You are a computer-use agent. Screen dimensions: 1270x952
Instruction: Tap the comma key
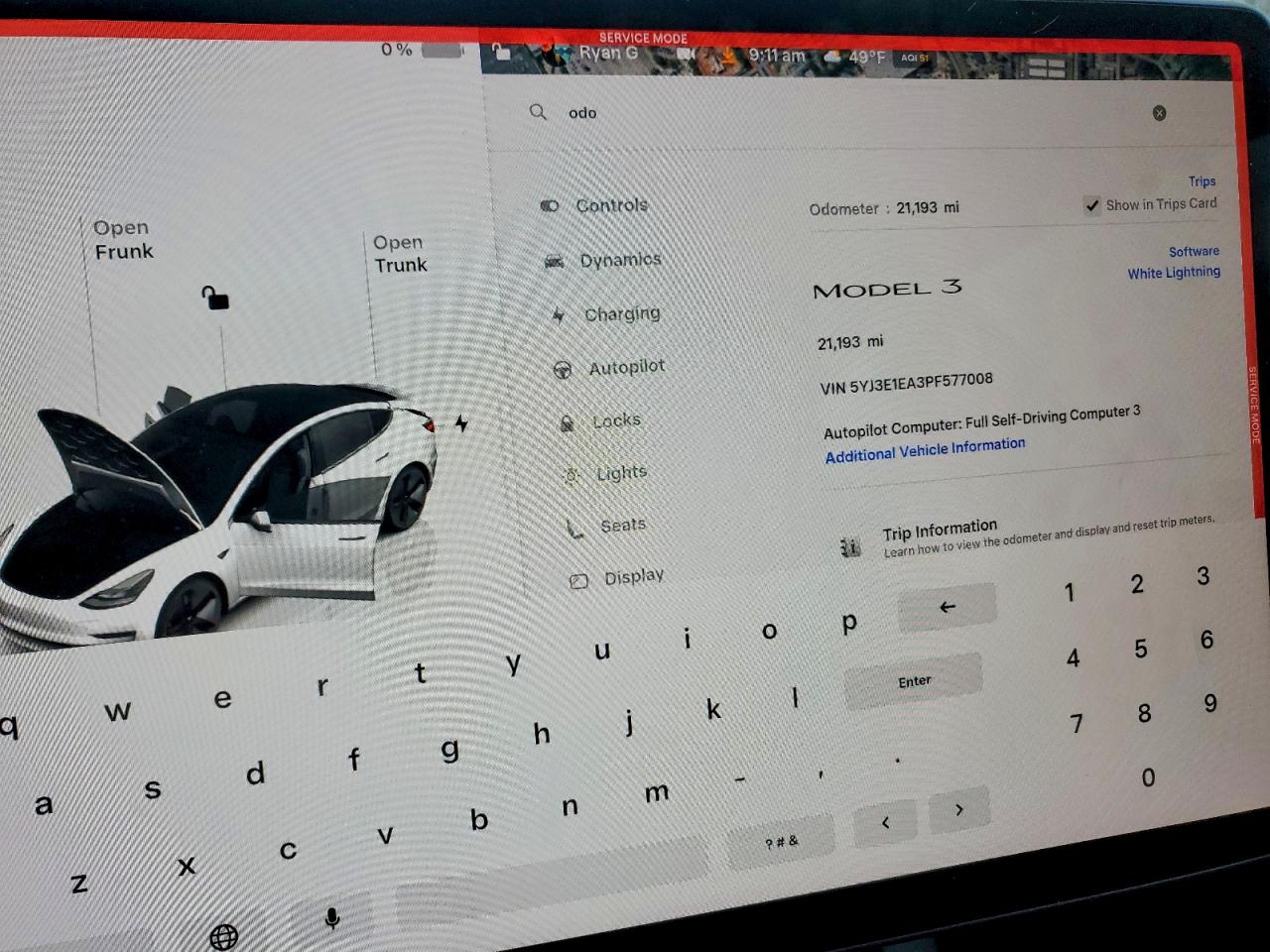pyautogui.click(x=821, y=773)
